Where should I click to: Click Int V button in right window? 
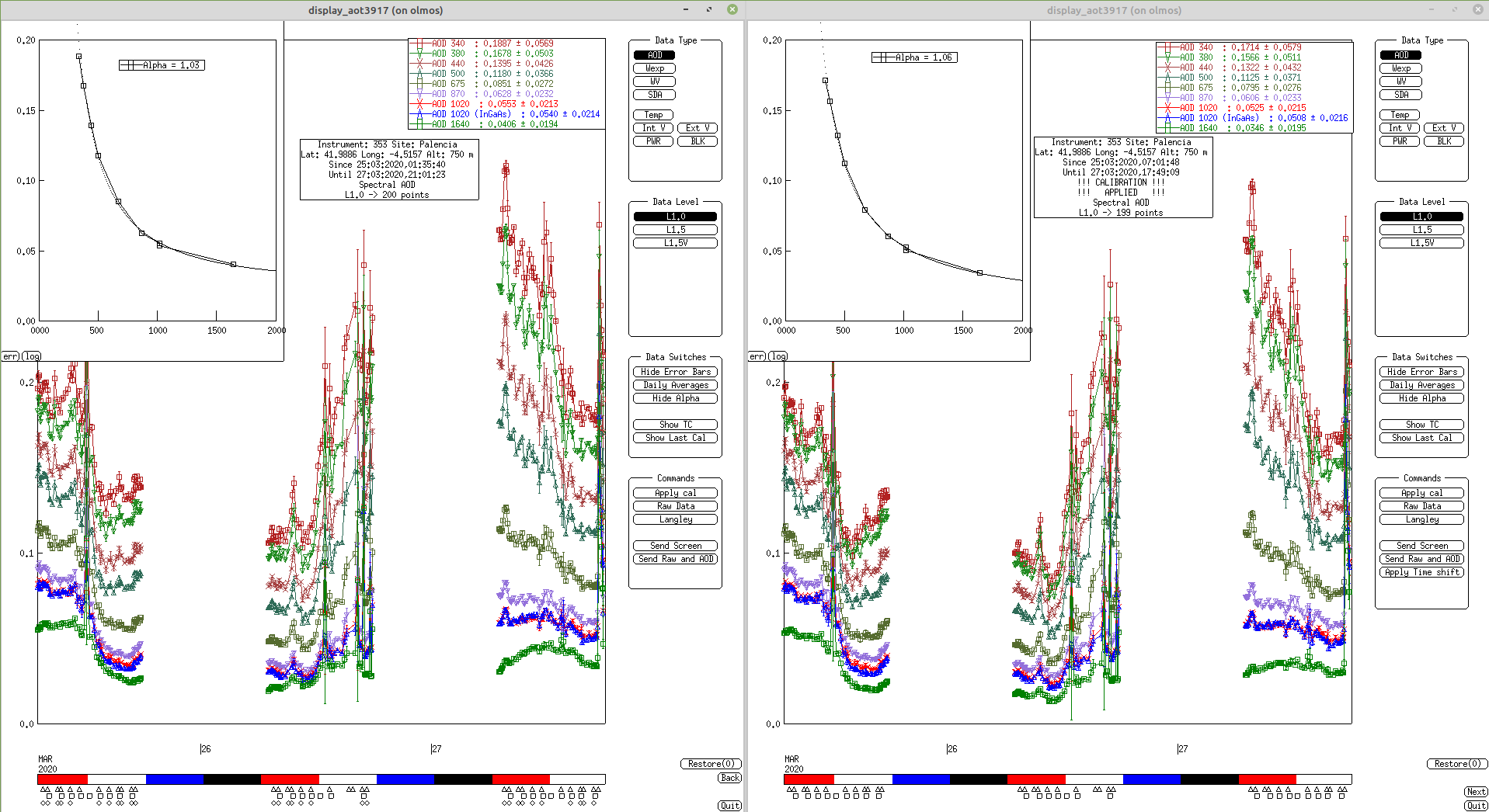tap(1400, 128)
